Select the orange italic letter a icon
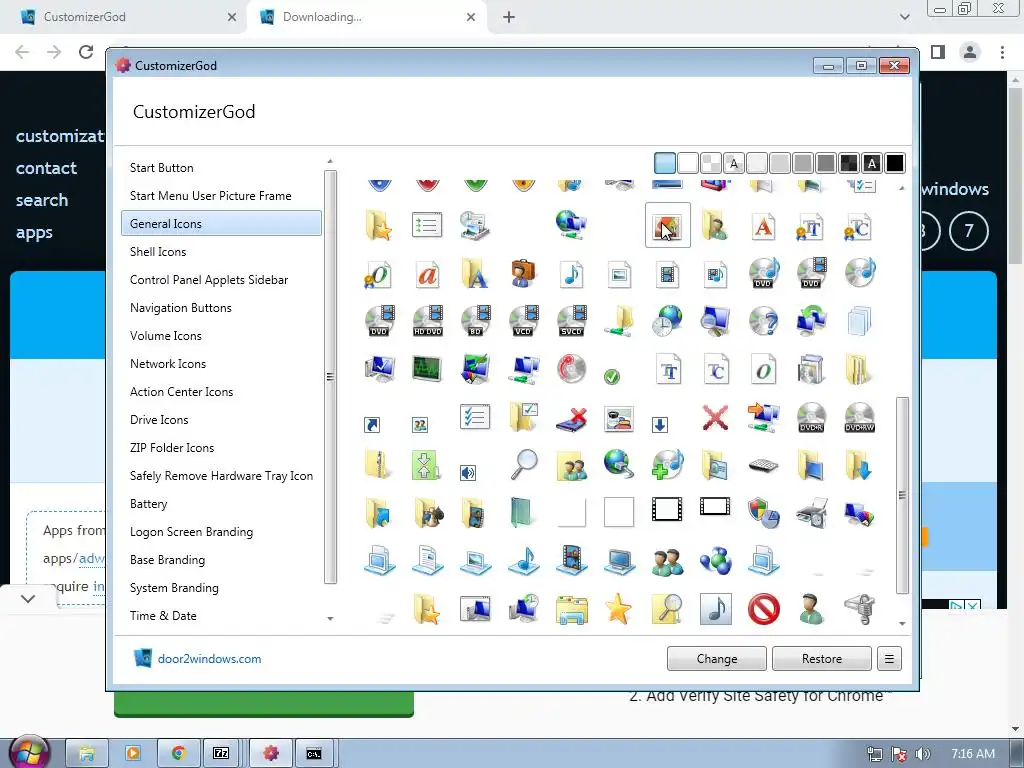Image resolution: width=1024 pixels, height=768 pixels. click(428, 274)
